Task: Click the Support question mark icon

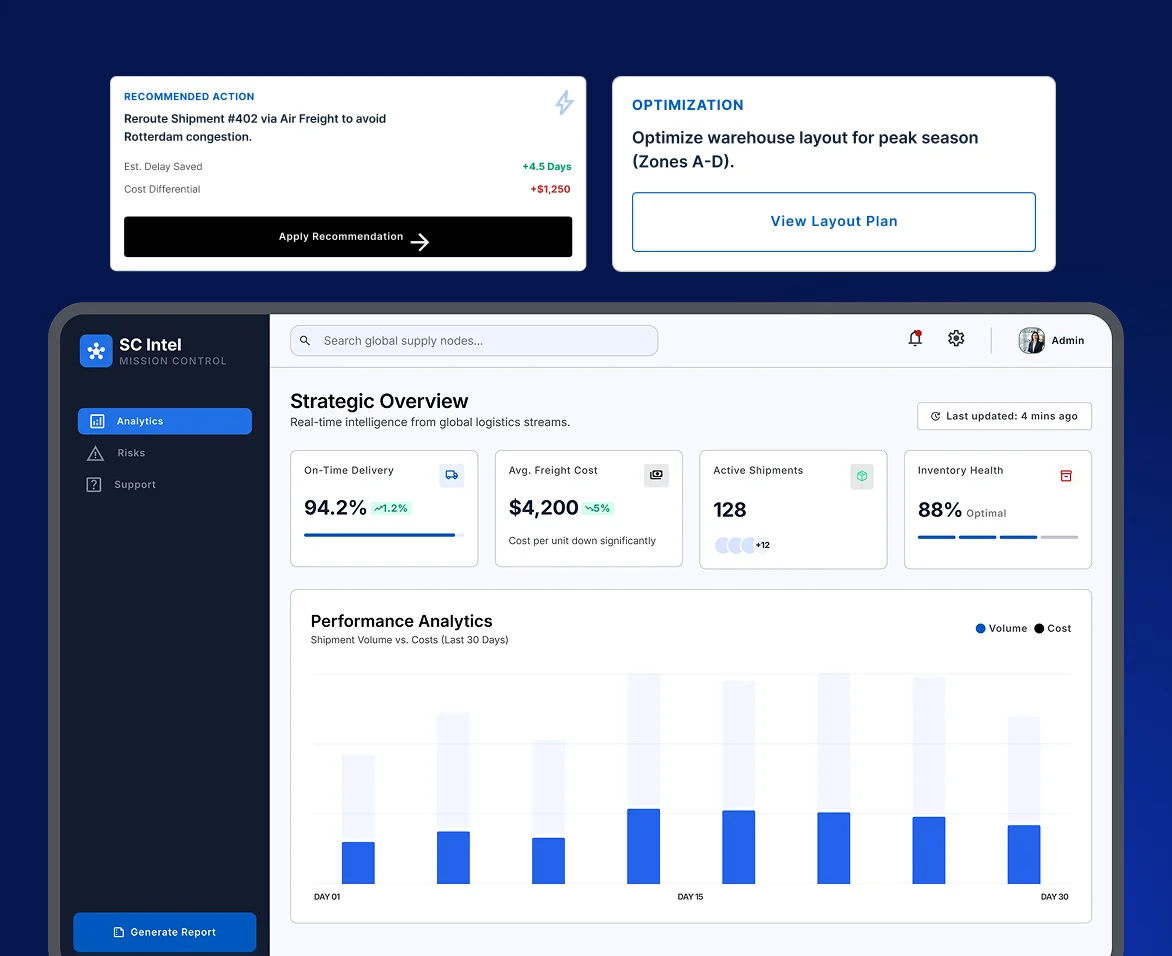Action: [x=93, y=484]
